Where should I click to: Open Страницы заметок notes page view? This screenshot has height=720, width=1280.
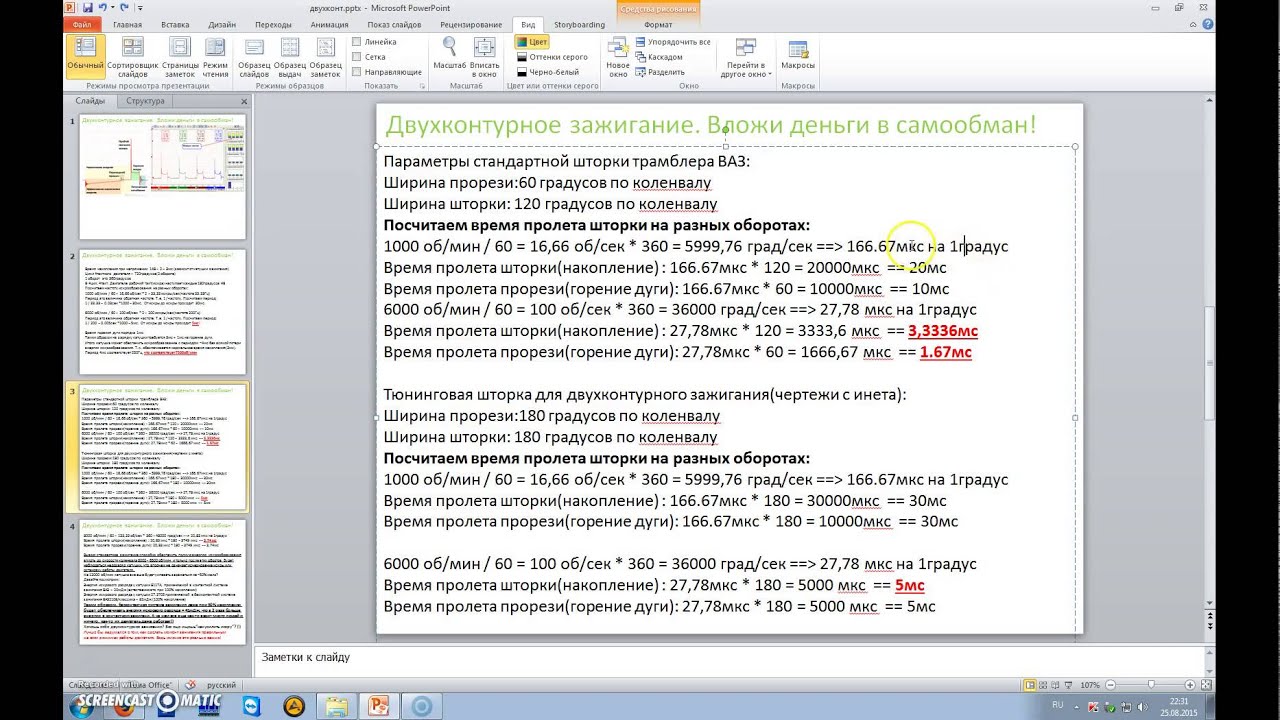pos(180,57)
